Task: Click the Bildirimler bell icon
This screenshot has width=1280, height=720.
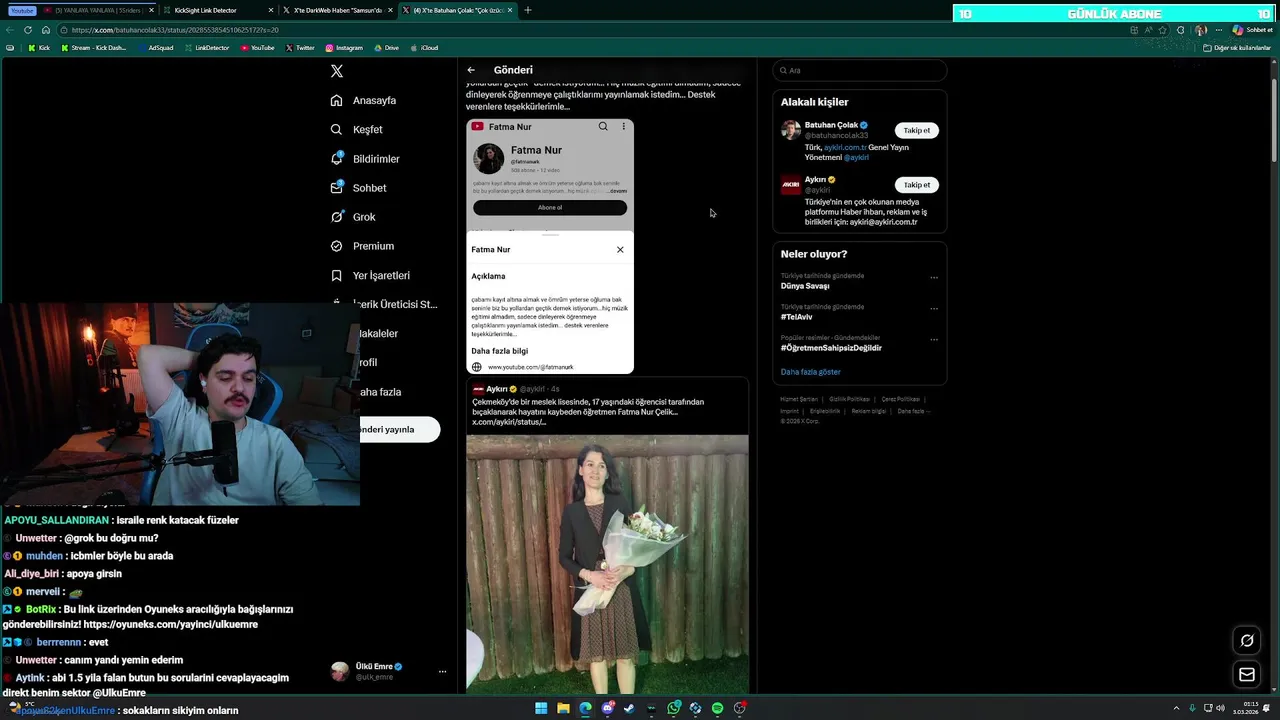Action: [337, 159]
